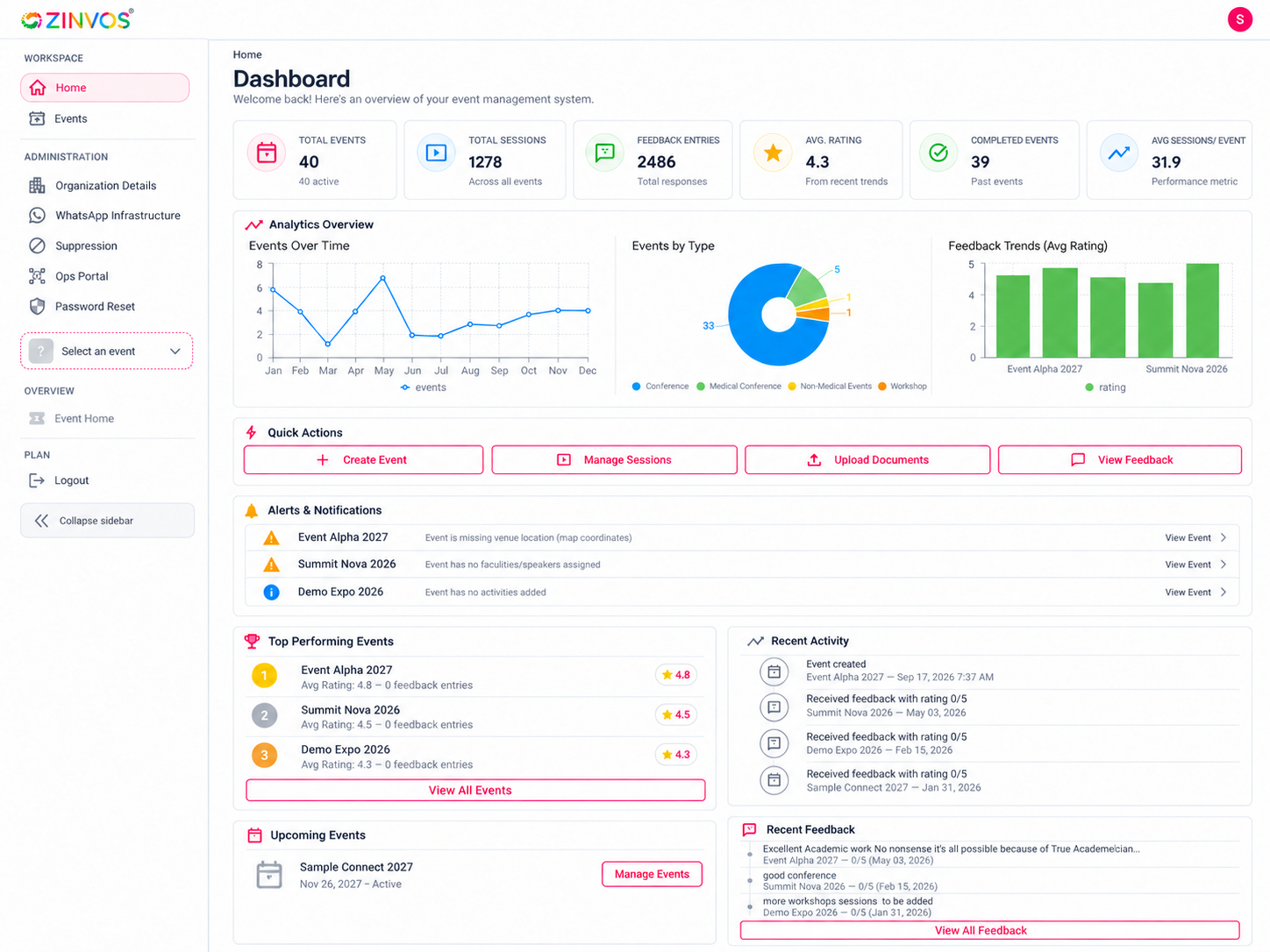Expand View Event chevron for Demo Expo 2026

click(x=1224, y=593)
